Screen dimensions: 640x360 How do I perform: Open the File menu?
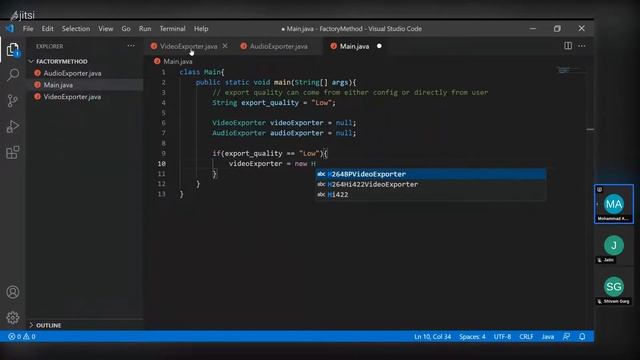pyautogui.click(x=28, y=29)
